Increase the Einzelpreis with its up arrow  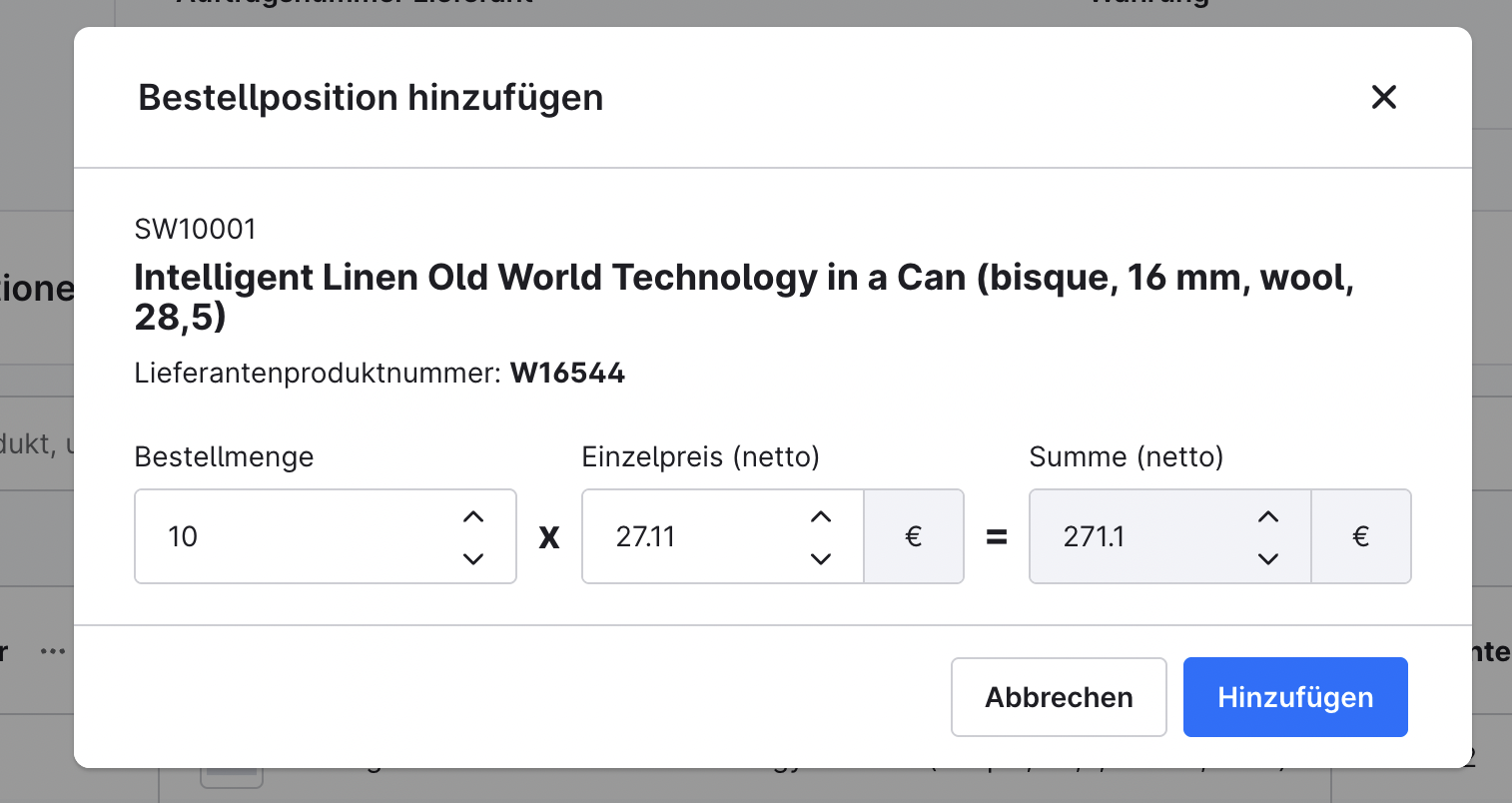820,516
